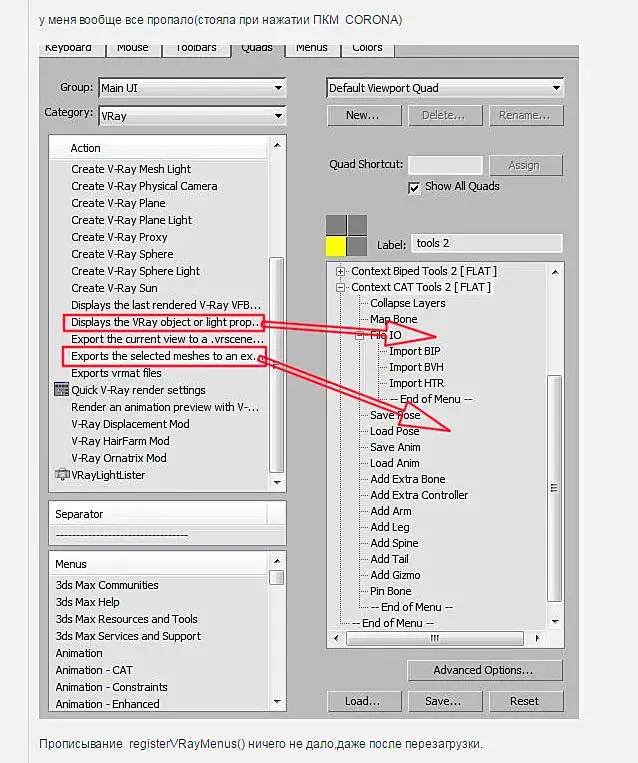Select 3ds Max Help menu entry
638x763 pixels.
[88, 602]
